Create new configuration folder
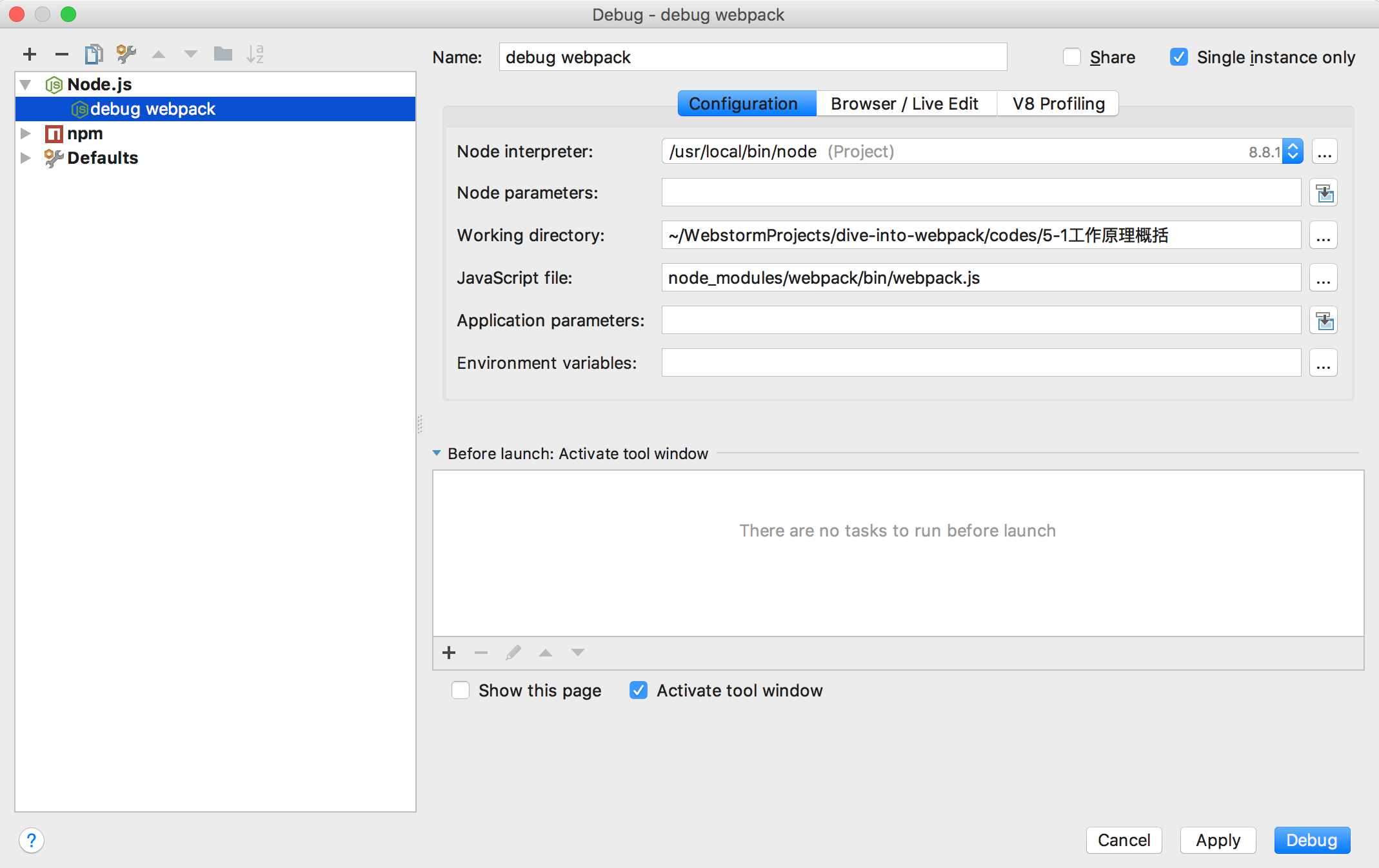Screen dimensions: 1379x868 [x=223, y=54]
